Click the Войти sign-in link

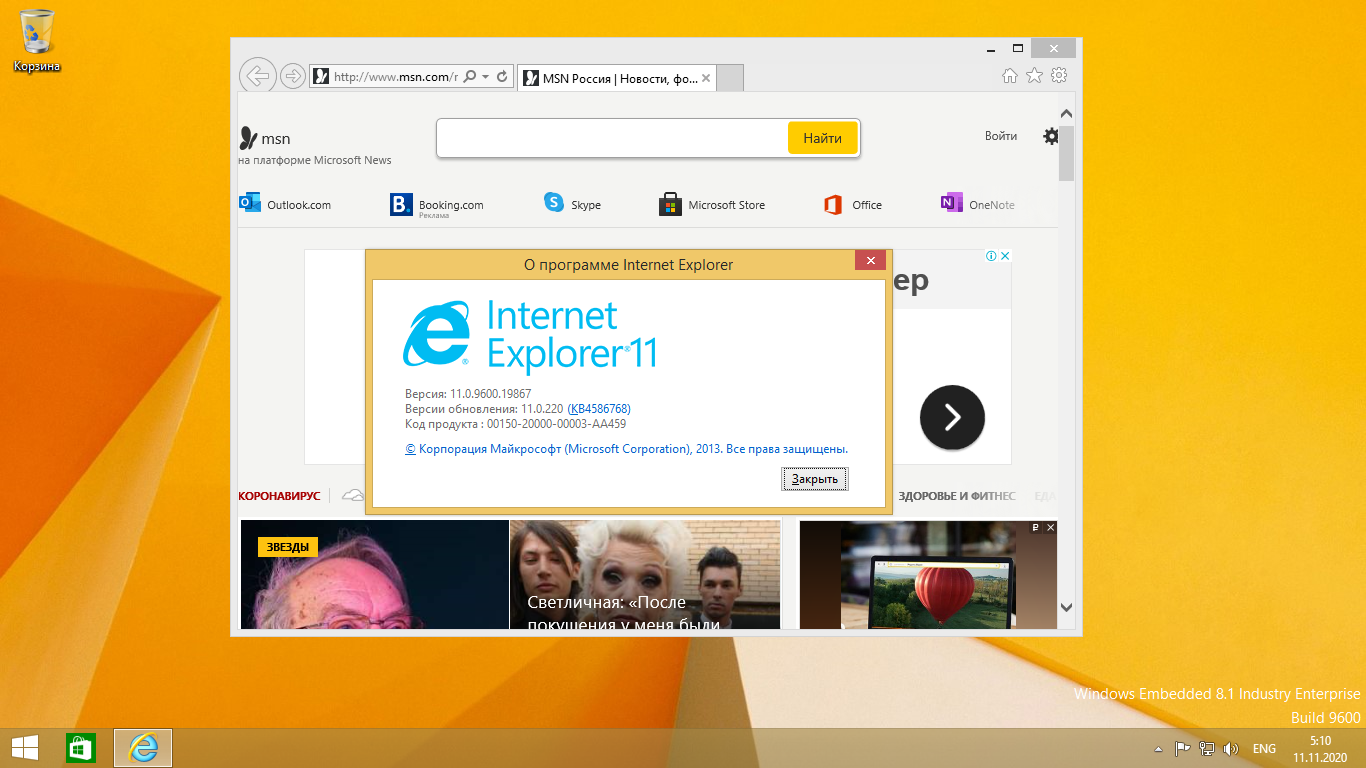pyautogui.click(x=1000, y=136)
